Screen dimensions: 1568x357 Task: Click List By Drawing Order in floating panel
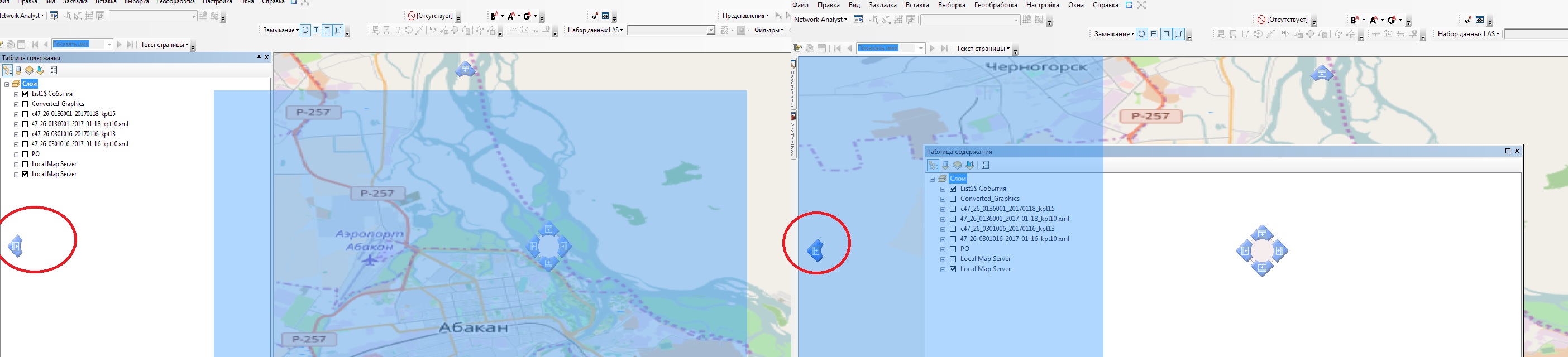pos(933,165)
